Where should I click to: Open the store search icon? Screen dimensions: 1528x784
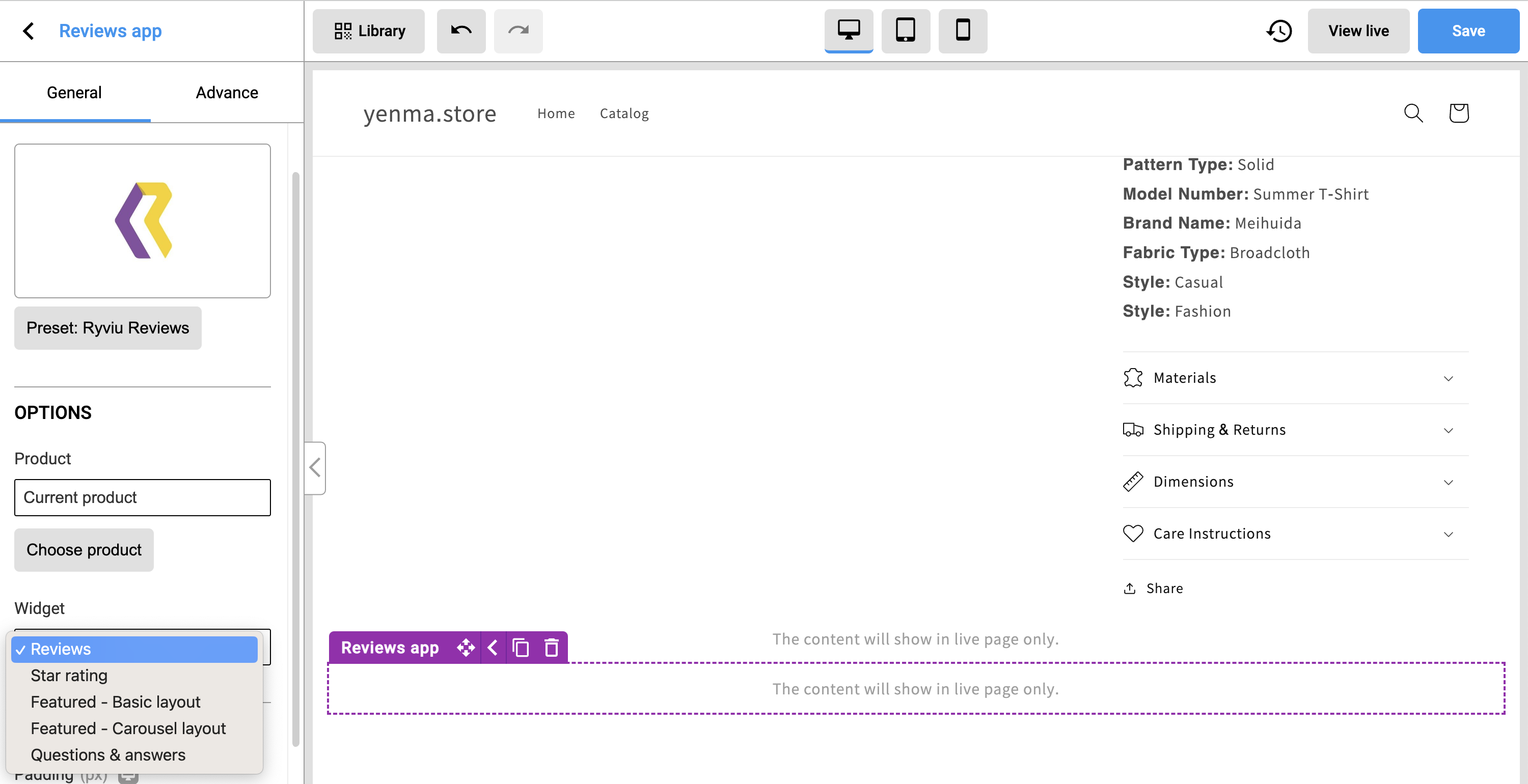coord(1413,113)
